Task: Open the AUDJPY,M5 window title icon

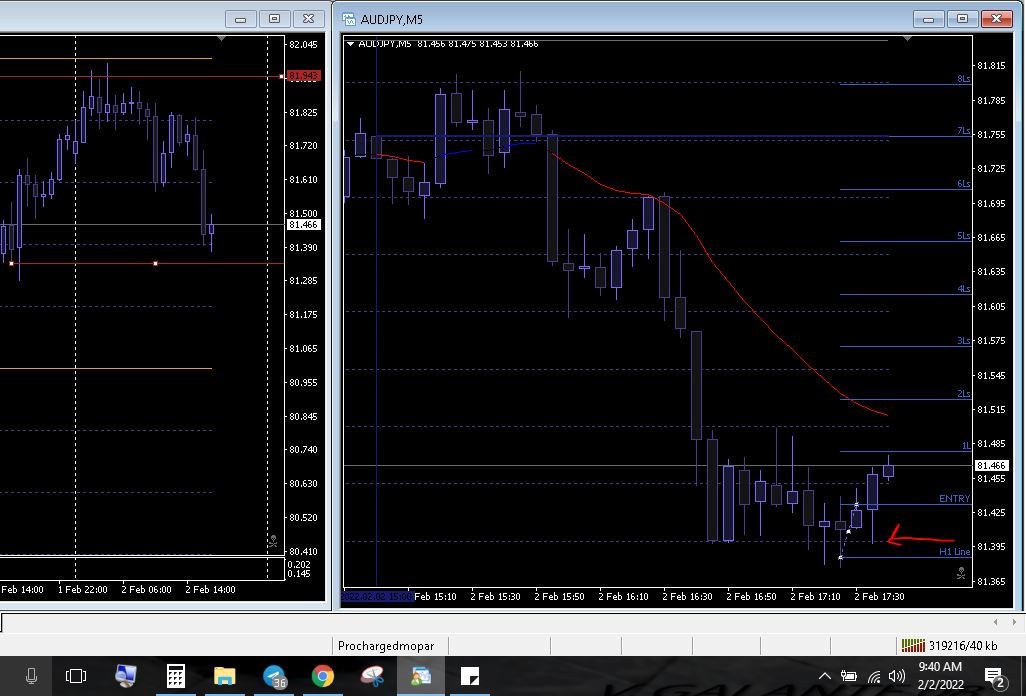Action: [349, 19]
